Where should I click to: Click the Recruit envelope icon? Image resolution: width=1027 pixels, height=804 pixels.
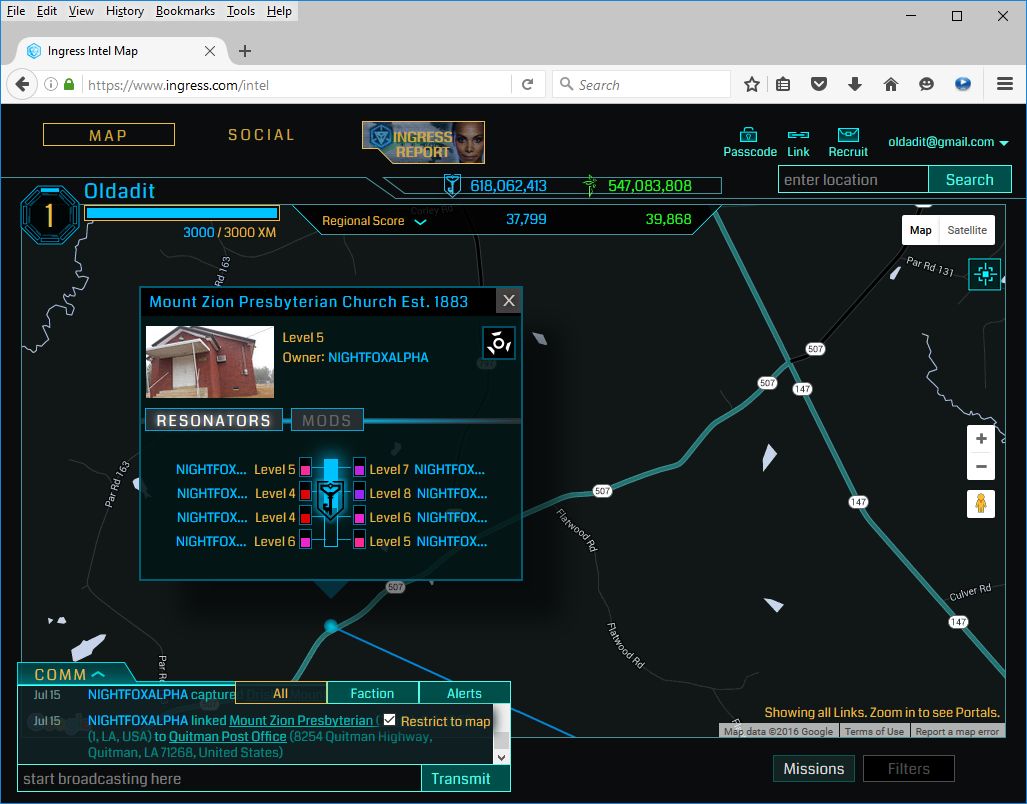[x=848, y=135]
